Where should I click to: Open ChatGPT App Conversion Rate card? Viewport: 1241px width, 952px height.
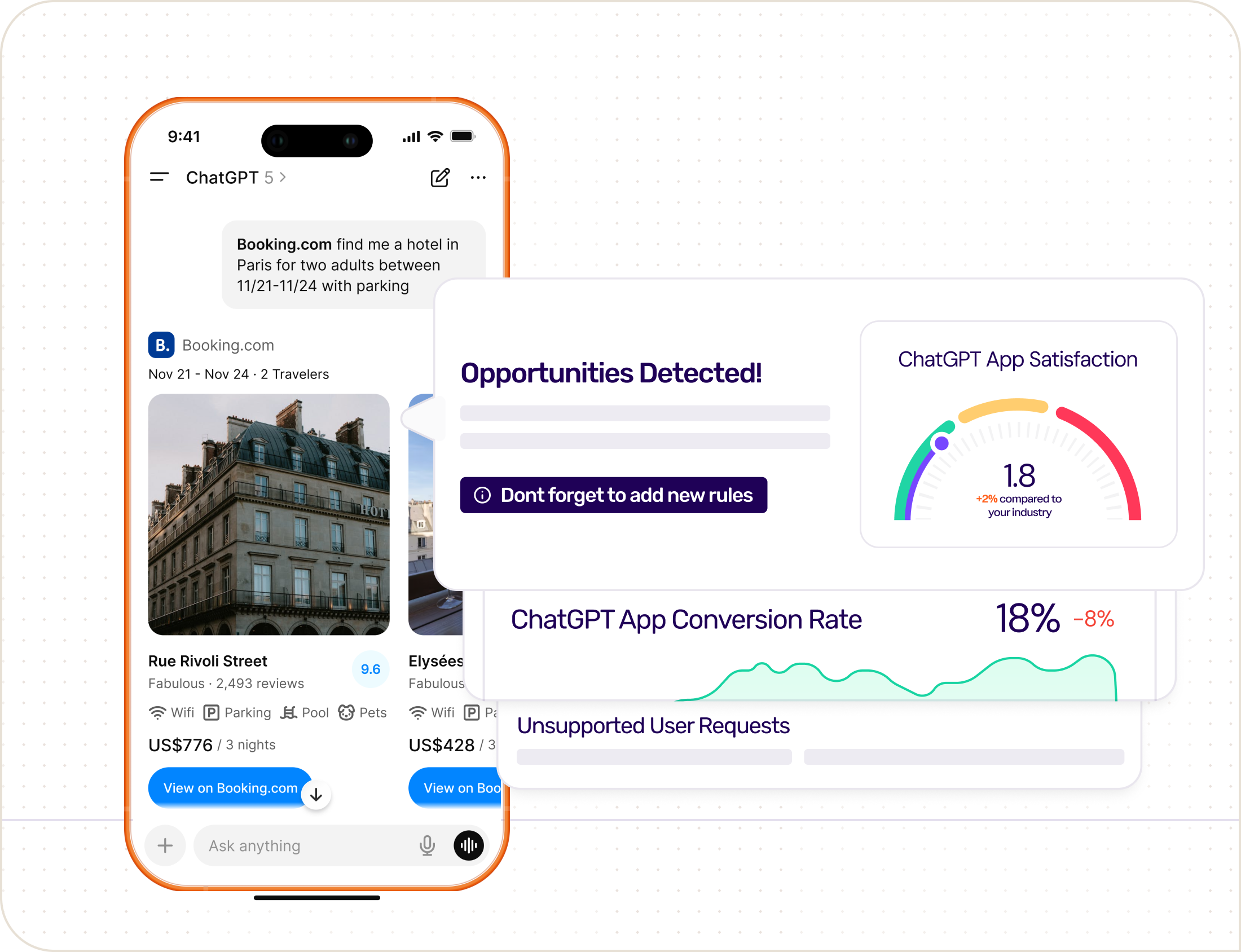click(686, 619)
